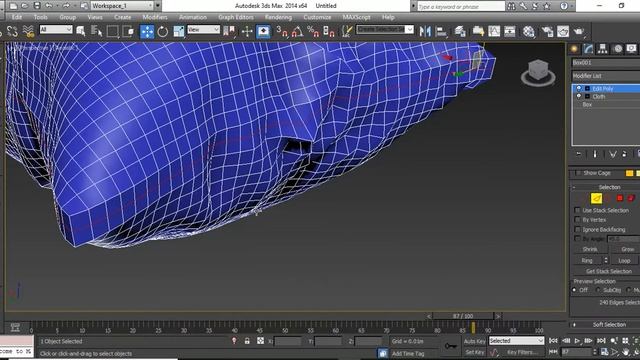Viewport: 640px width, 360px height.
Task: Open the Animation menu
Action: 193,17
